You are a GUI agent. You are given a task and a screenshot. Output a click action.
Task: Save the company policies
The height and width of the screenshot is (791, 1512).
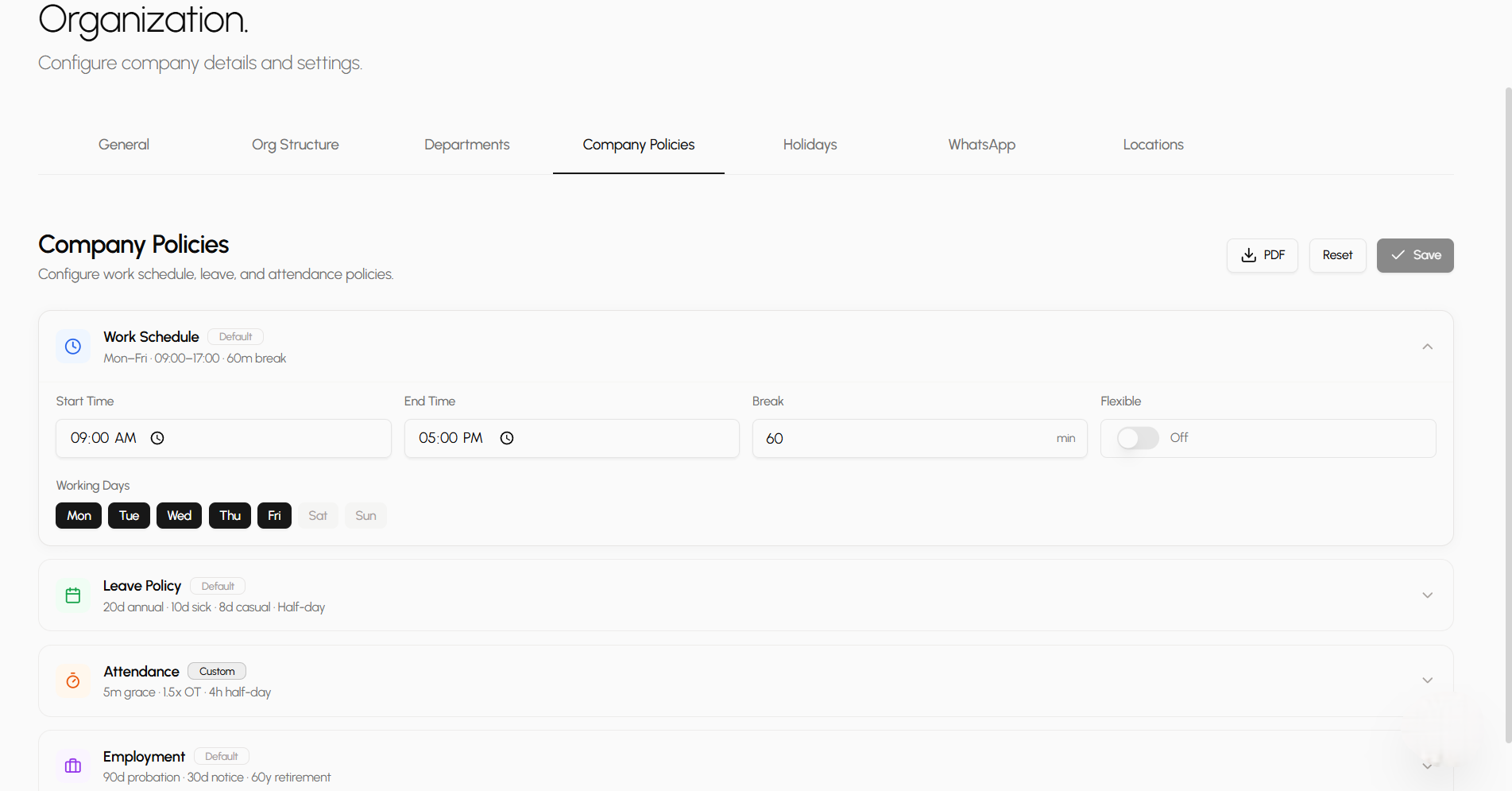point(1415,255)
